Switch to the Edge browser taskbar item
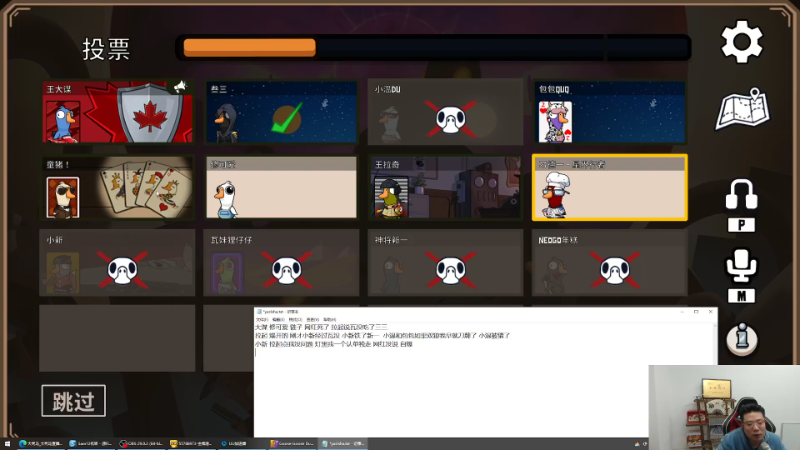 (x=40, y=444)
